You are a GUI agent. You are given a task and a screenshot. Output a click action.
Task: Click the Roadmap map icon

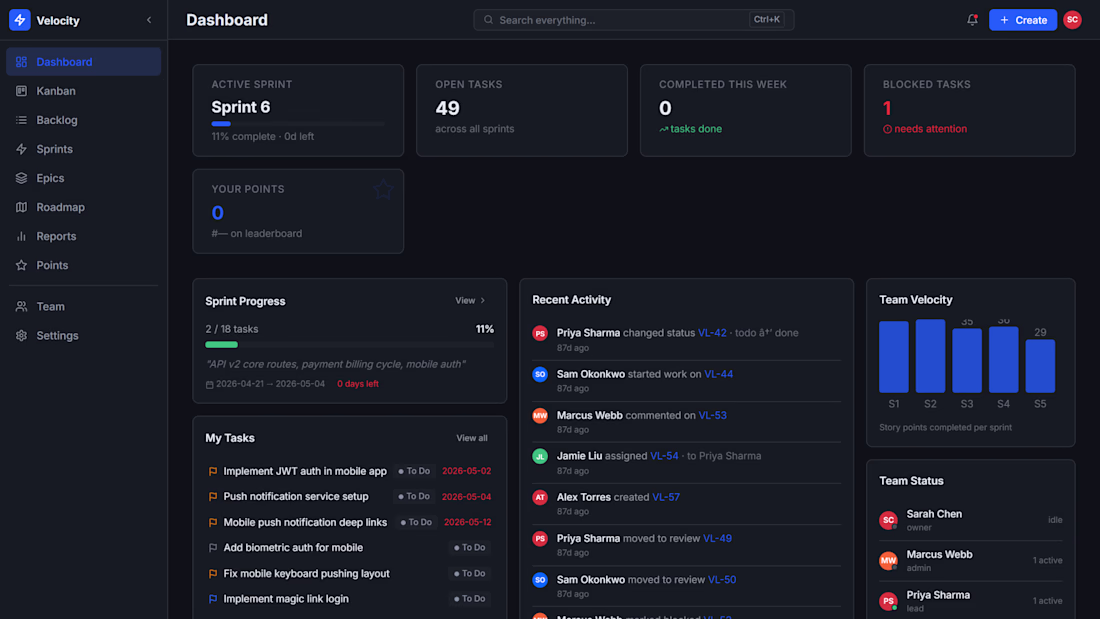pos(22,207)
